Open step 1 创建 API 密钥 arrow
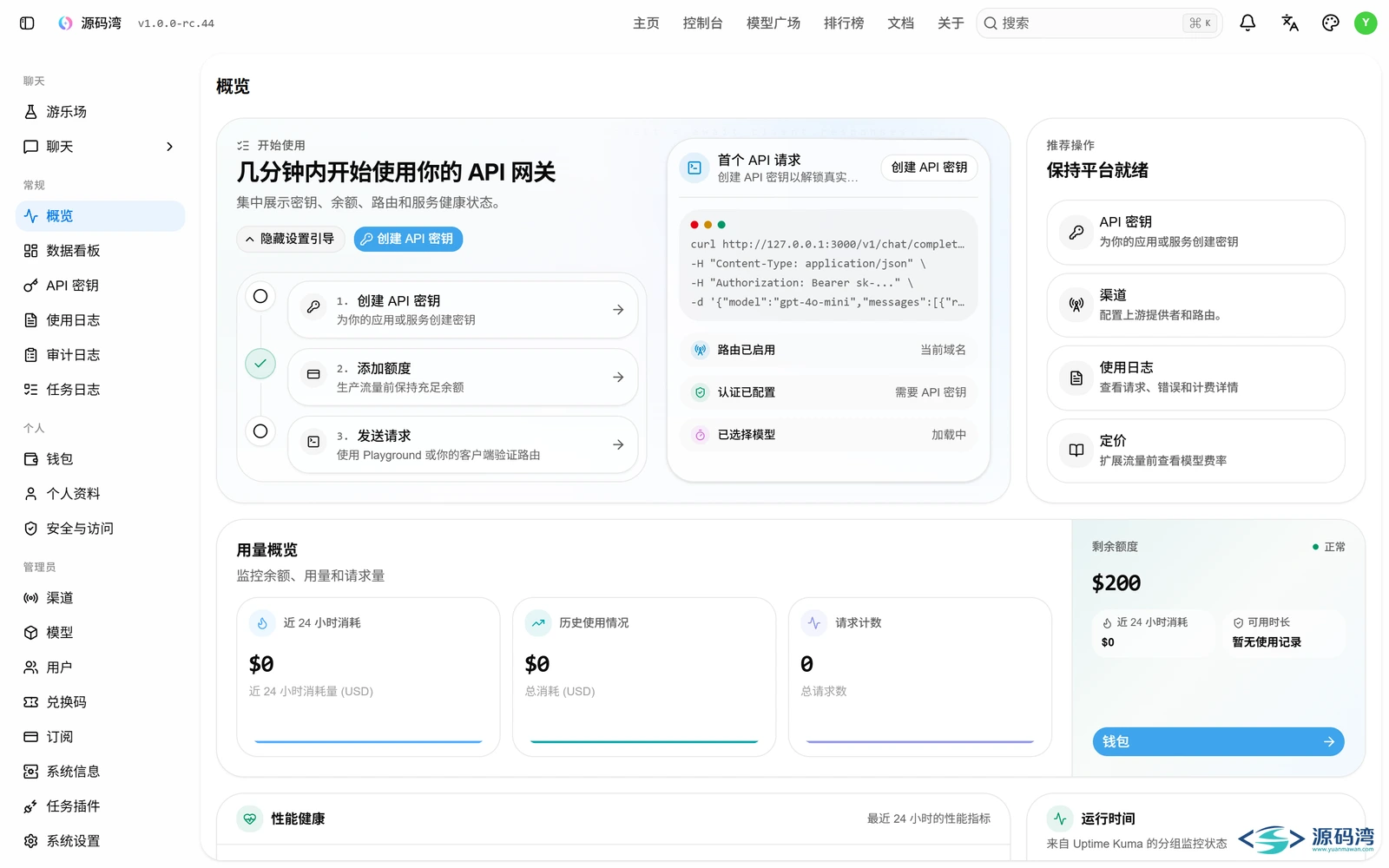Screen dimensions: 1389x868 click(x=618, y=310)
